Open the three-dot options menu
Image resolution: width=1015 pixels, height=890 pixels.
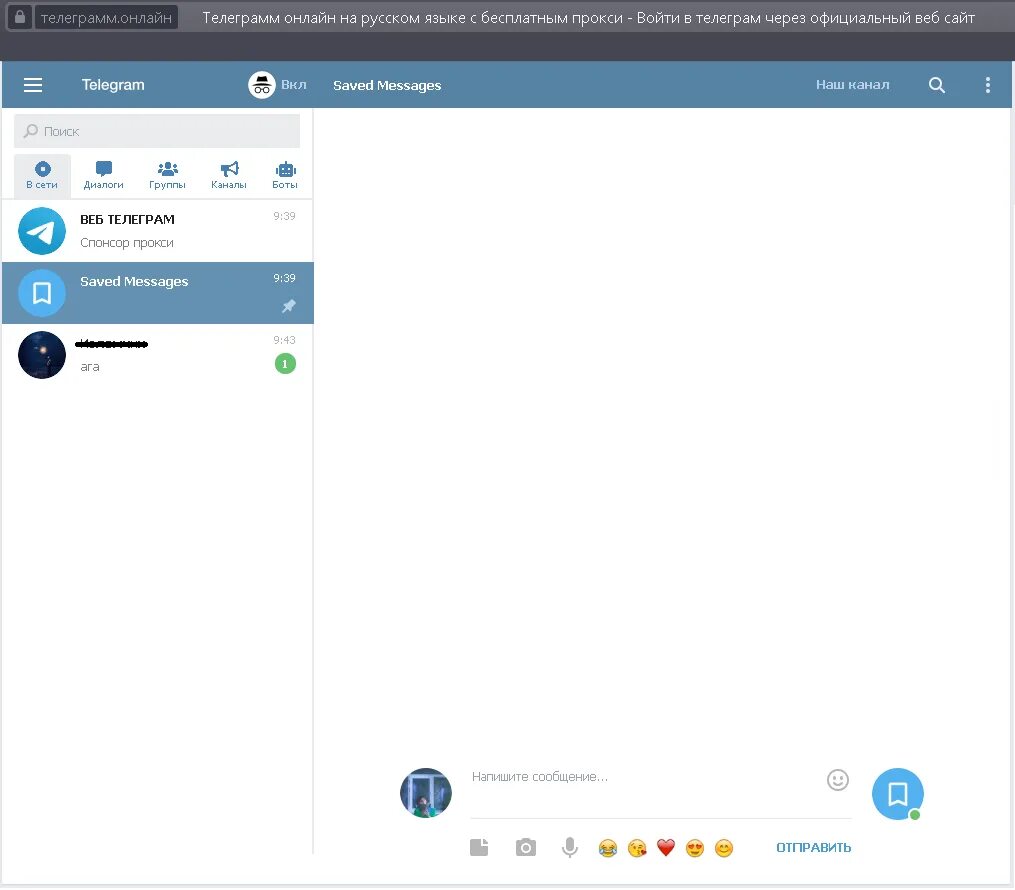987,85
